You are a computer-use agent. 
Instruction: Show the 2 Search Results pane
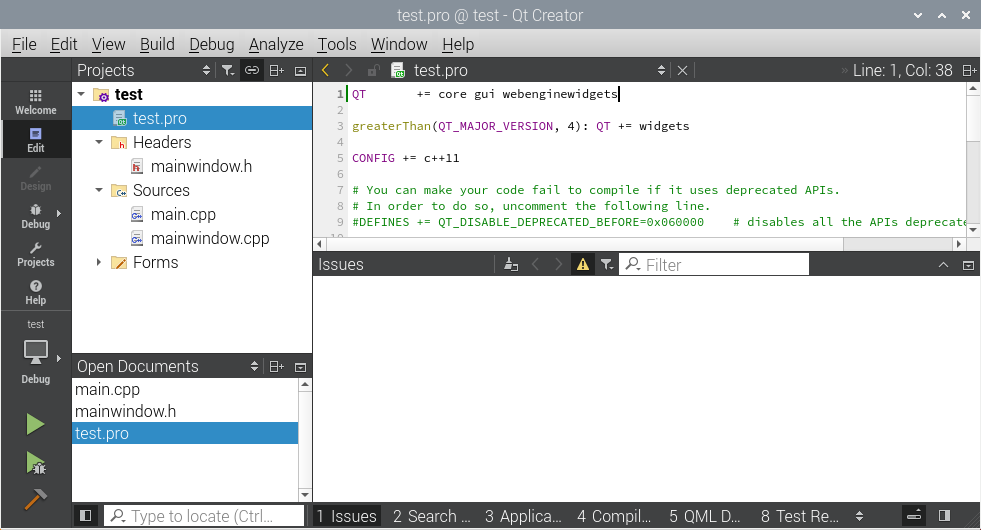[x=432, y=516]
